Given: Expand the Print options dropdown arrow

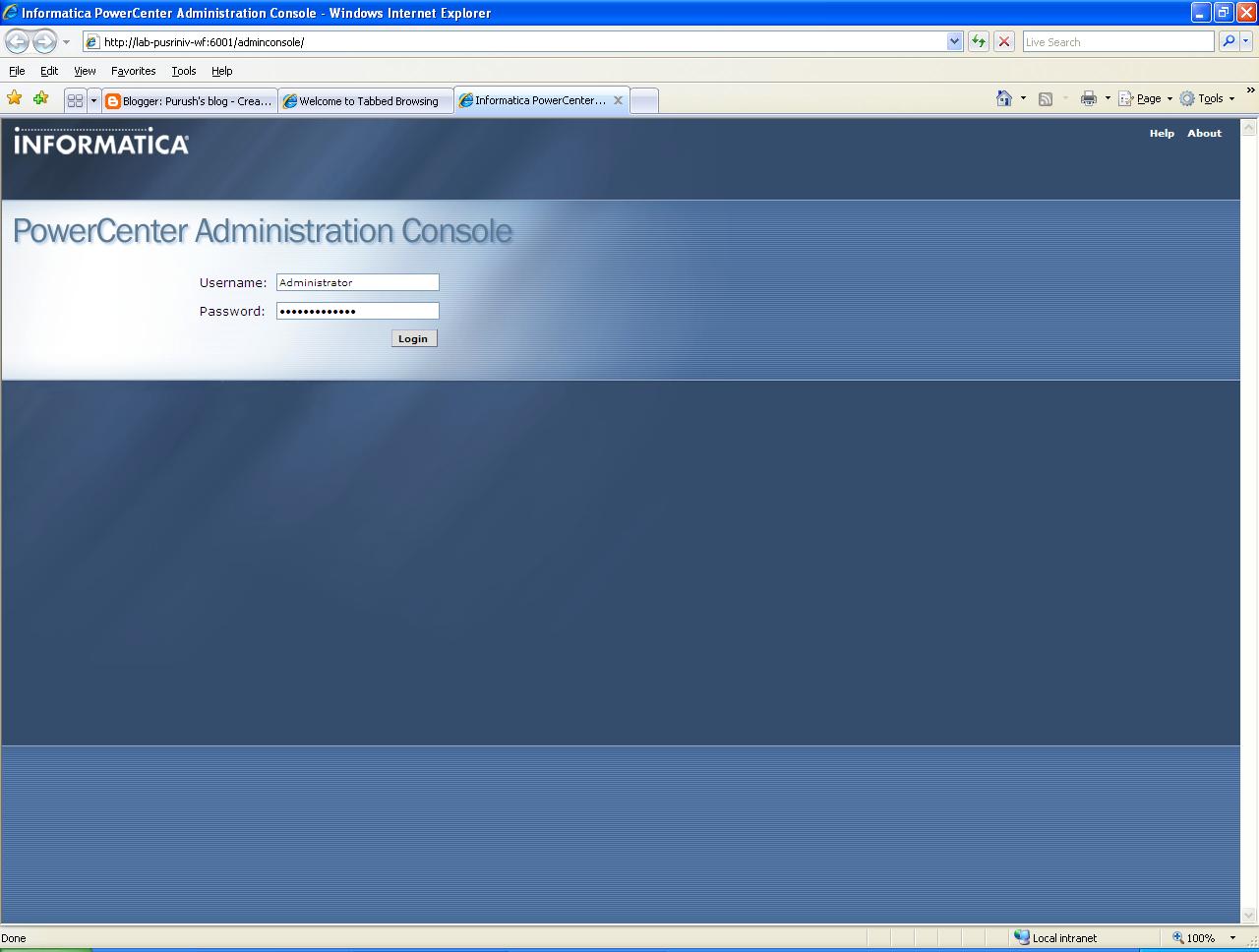Looking at the screenshot, I should (x=1108, y=98).
